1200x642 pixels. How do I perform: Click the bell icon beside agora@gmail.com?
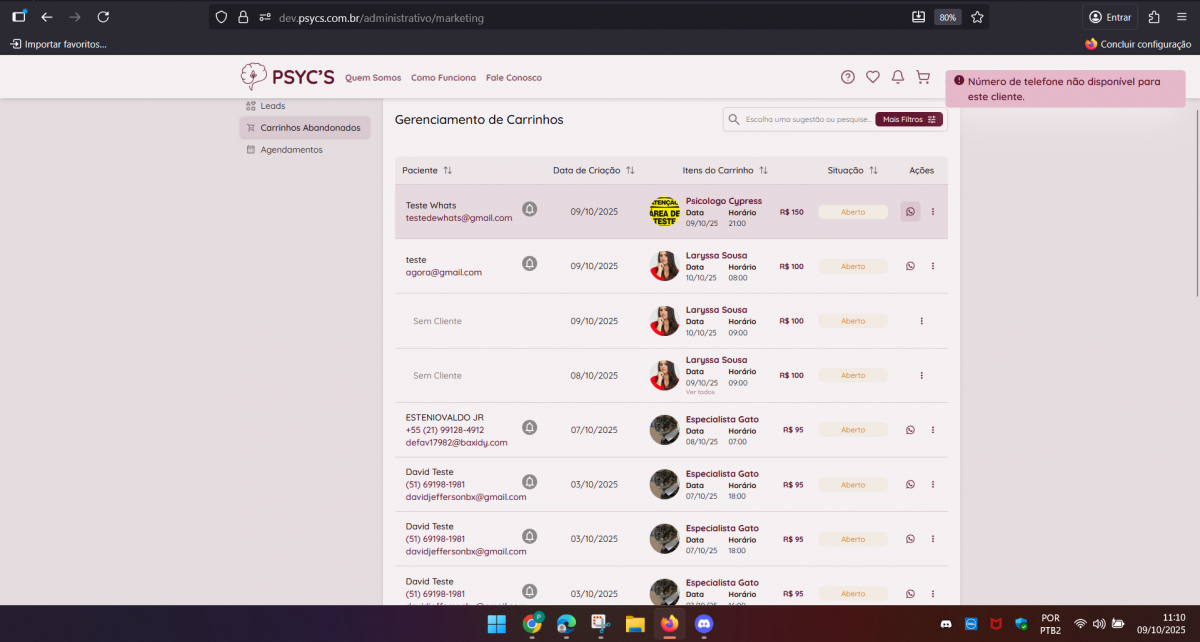tap(529, 263)
